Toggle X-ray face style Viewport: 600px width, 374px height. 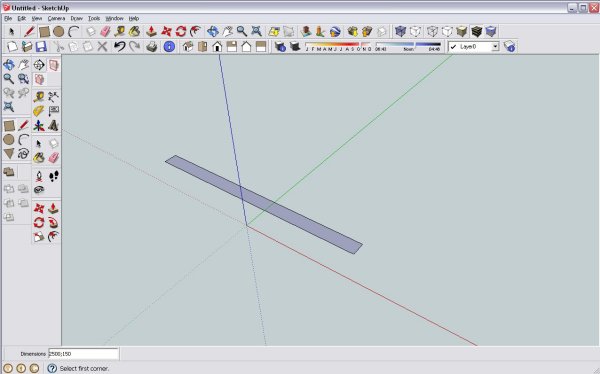(x=400, y=31)
